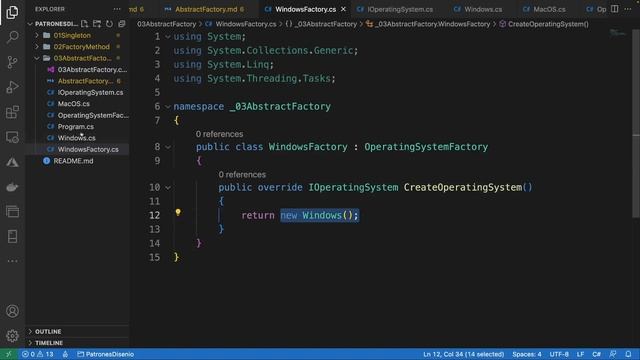
Task: Collapse all folders in Explorer
Action: 122,24
